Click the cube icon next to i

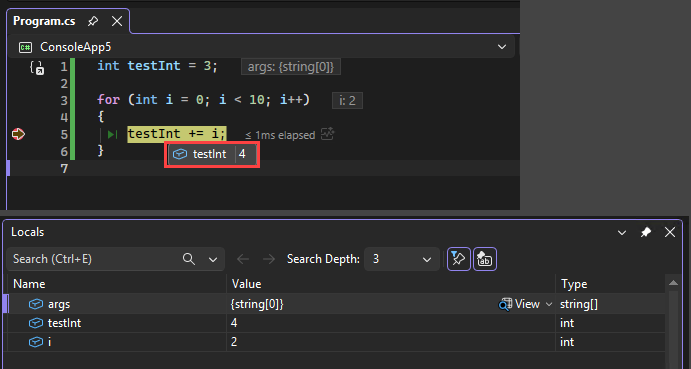(x=36, y=342)
